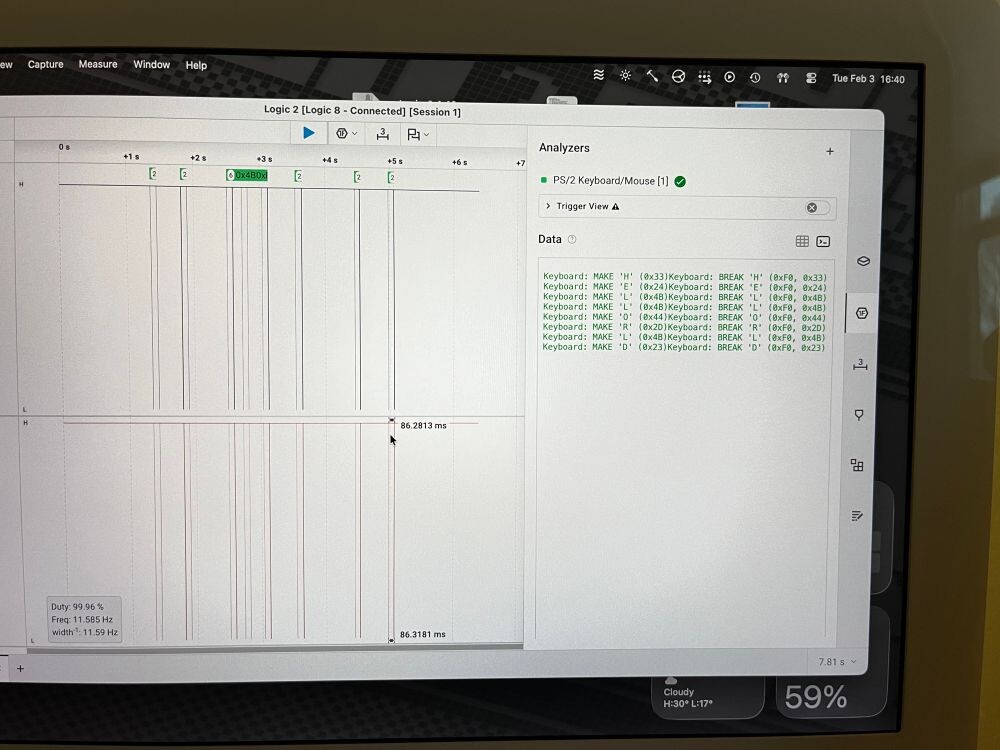
Task: Toggle the PS/2 Keyboard/Mouse green checkmark
Action: [680, 181]
